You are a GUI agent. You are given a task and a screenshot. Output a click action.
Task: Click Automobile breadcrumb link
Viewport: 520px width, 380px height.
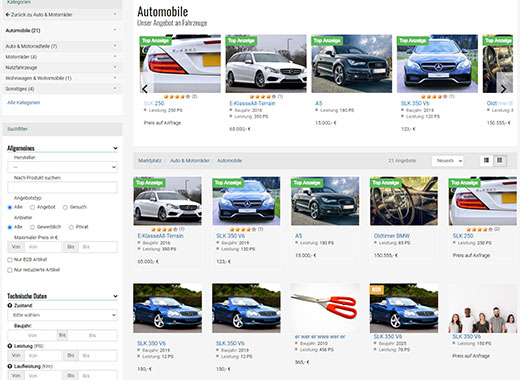(229, 161)
